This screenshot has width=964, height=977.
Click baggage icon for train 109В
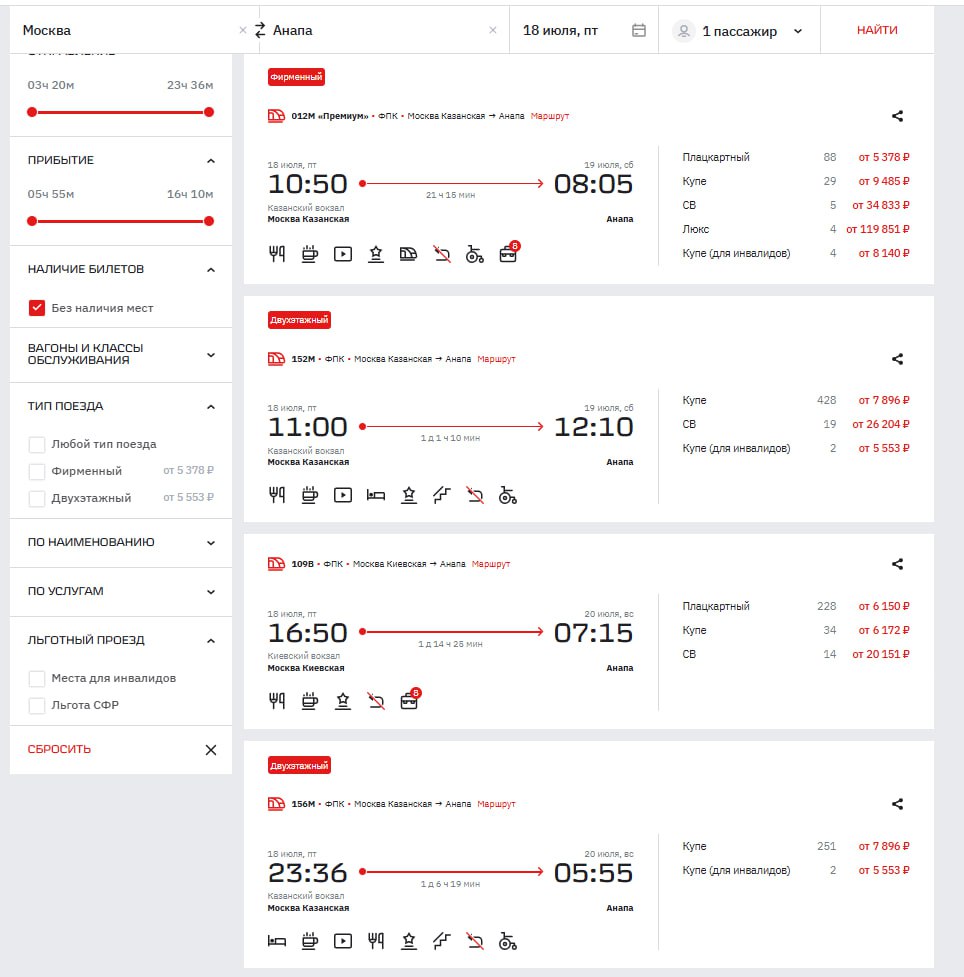tap(409, 701)
